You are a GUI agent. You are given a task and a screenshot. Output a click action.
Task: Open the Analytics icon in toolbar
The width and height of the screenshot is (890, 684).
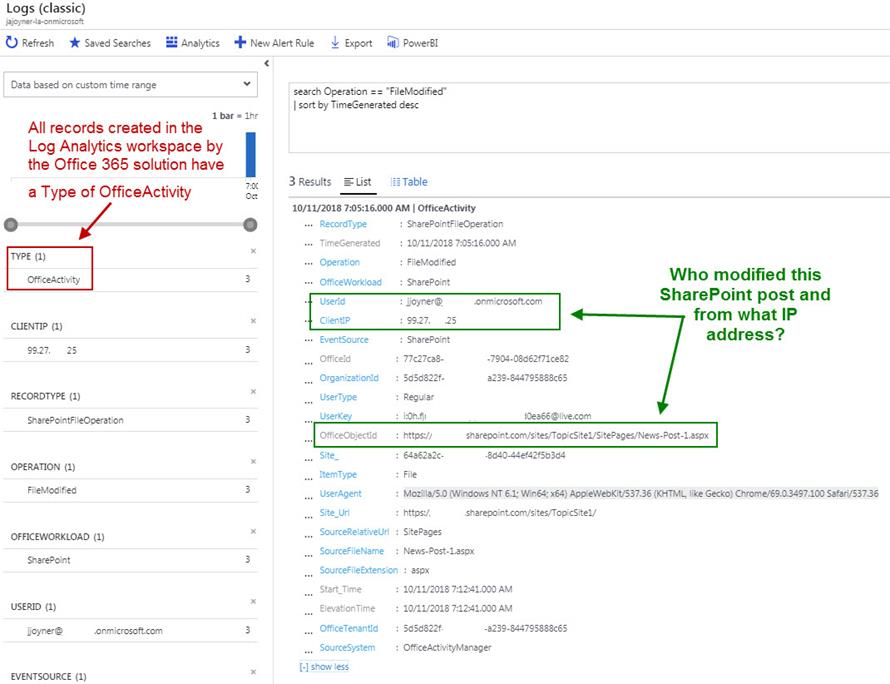[x=172, y=43]
